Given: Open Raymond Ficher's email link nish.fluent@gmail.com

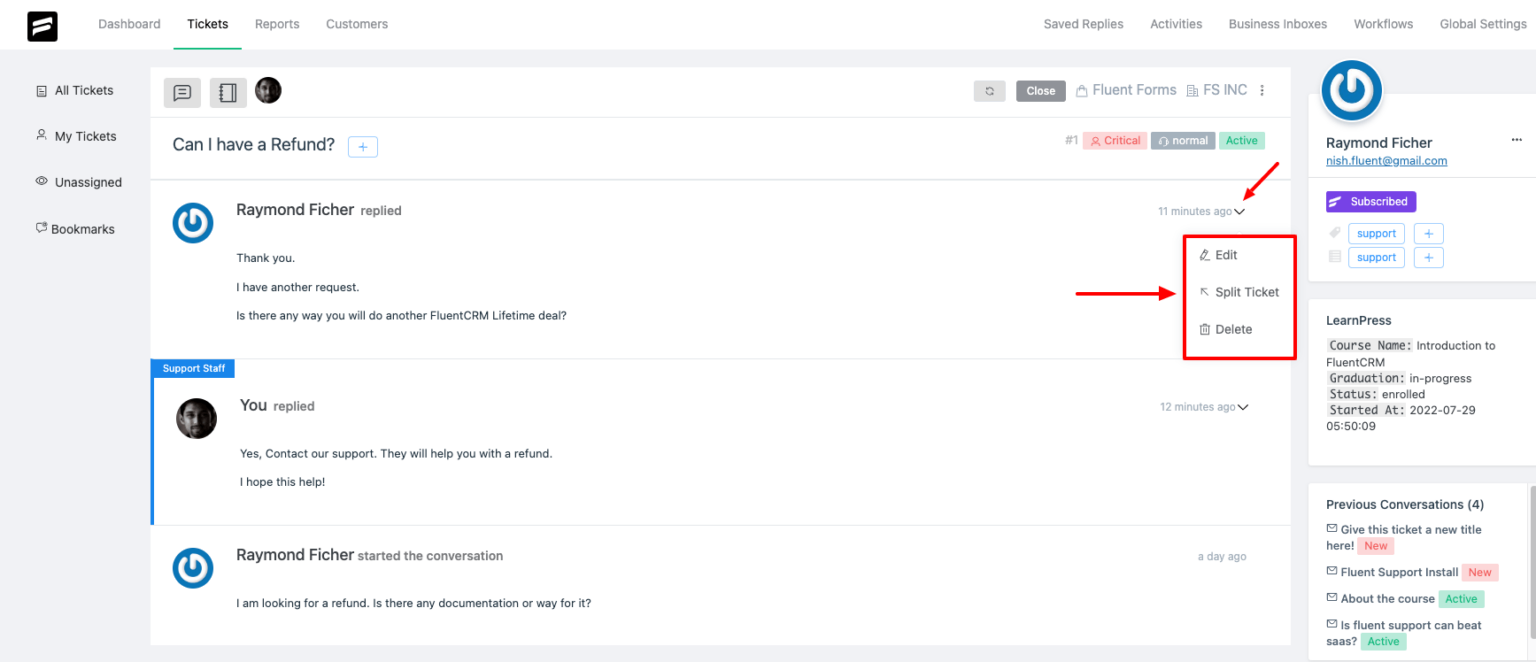Looking at the screenshot, I should 1386,160.
